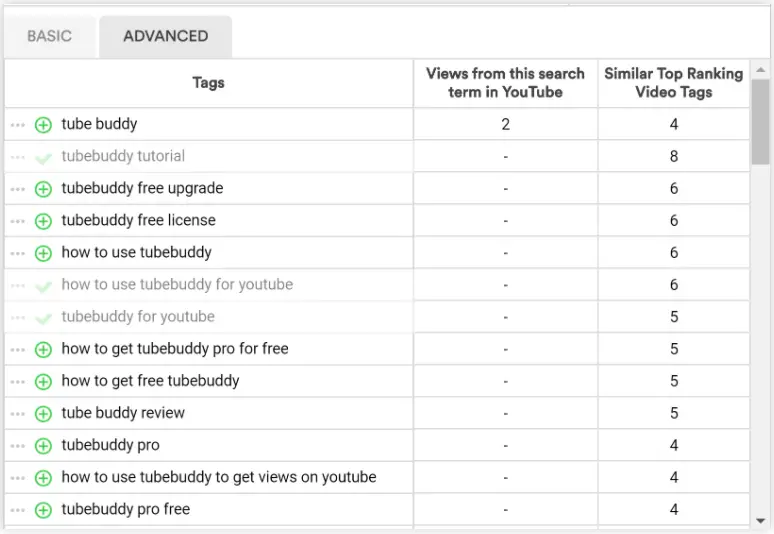Add the 'tubebuddy pro free' tag plus icon
This screenshot has height=534, width=774.
click(x=43, y=510)
